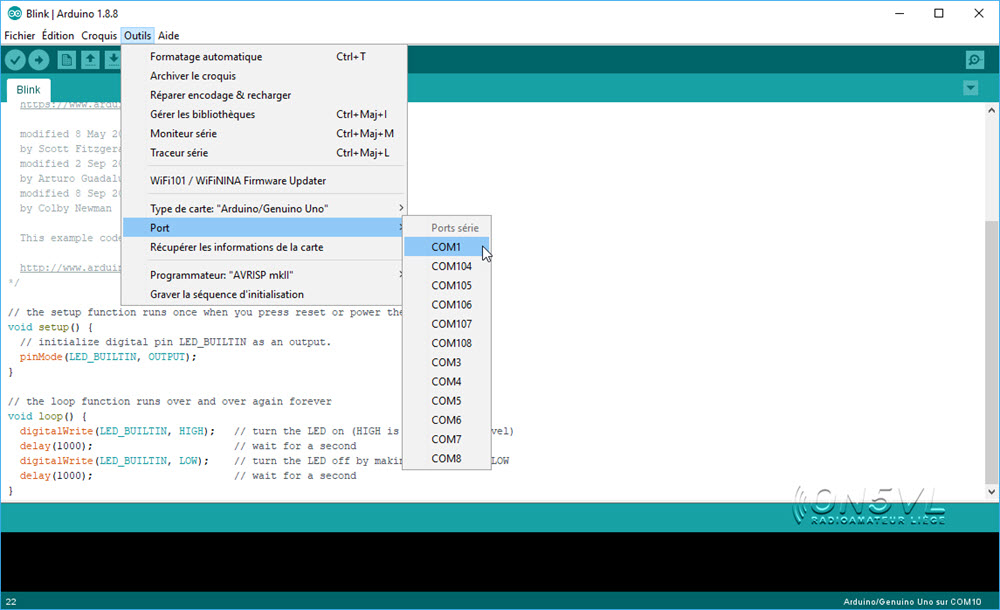Open the Port submenu entry
This screenshot has height=610, width=1000.
coord(262,228)
